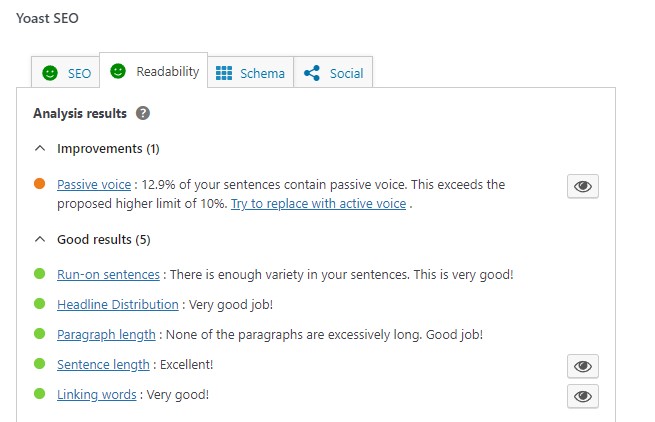The width and height of the screenshot is (655, 422).
Task: Click the Schema grid icon
Action: pyautogui.click(x=224, y=73)
